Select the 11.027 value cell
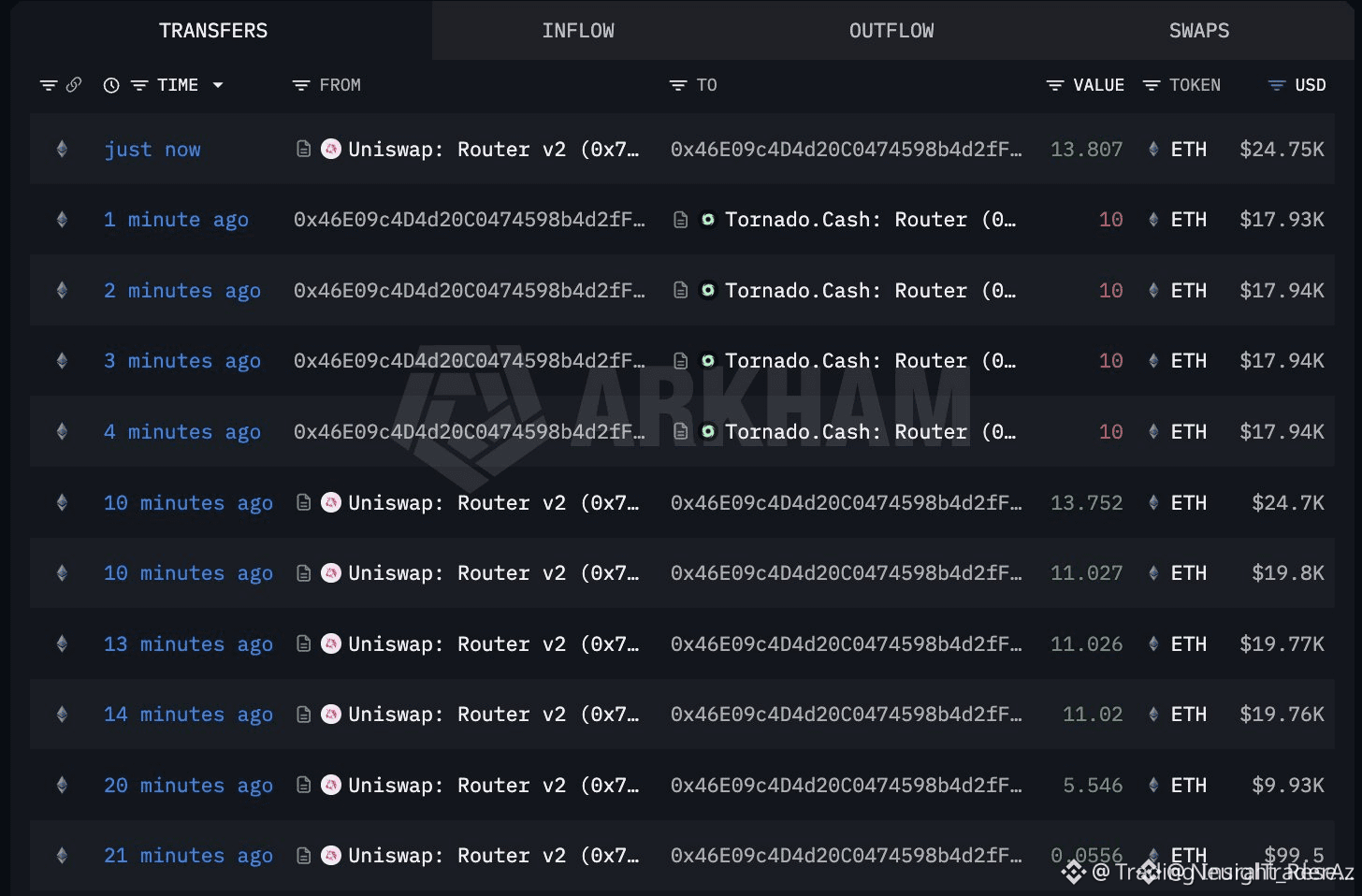1362x896 pixels. pyautogui.click(x=1086, y=573)
